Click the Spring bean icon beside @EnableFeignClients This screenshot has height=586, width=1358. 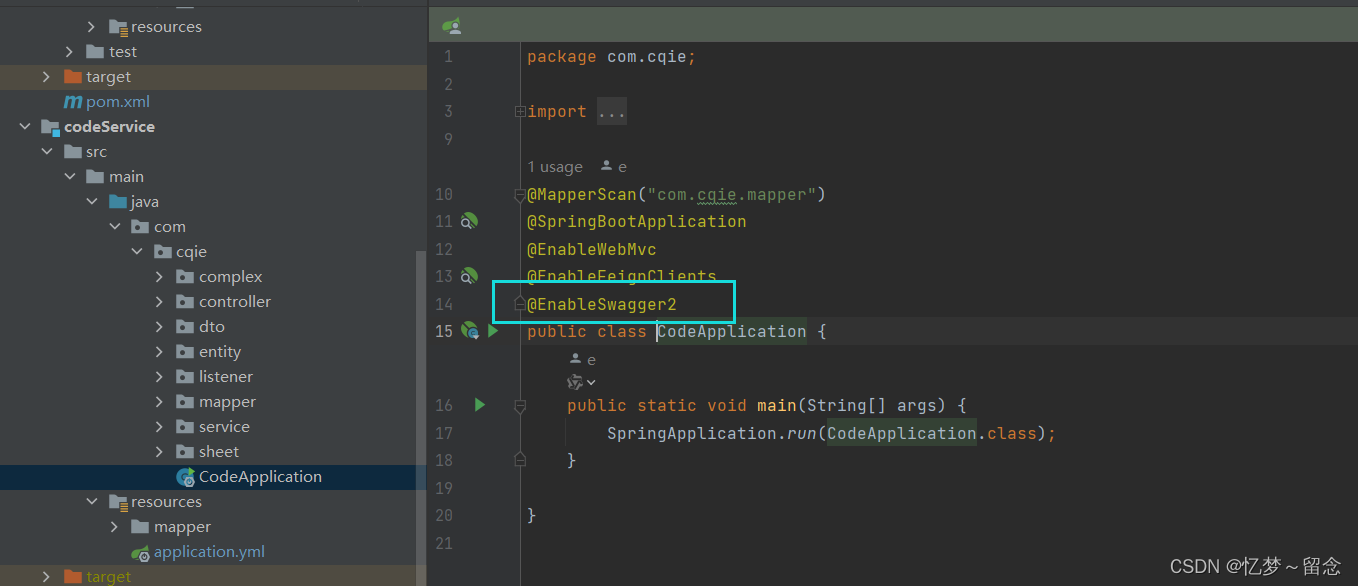point(470,276)
